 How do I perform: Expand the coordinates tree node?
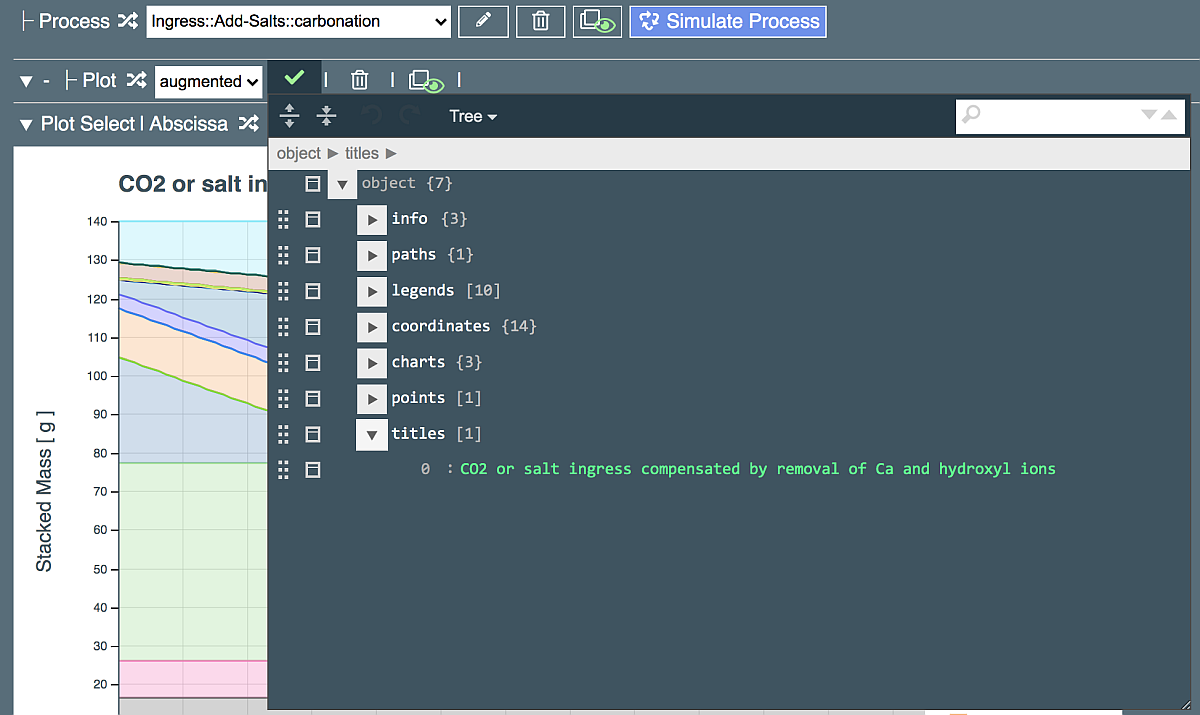(371, 327)
